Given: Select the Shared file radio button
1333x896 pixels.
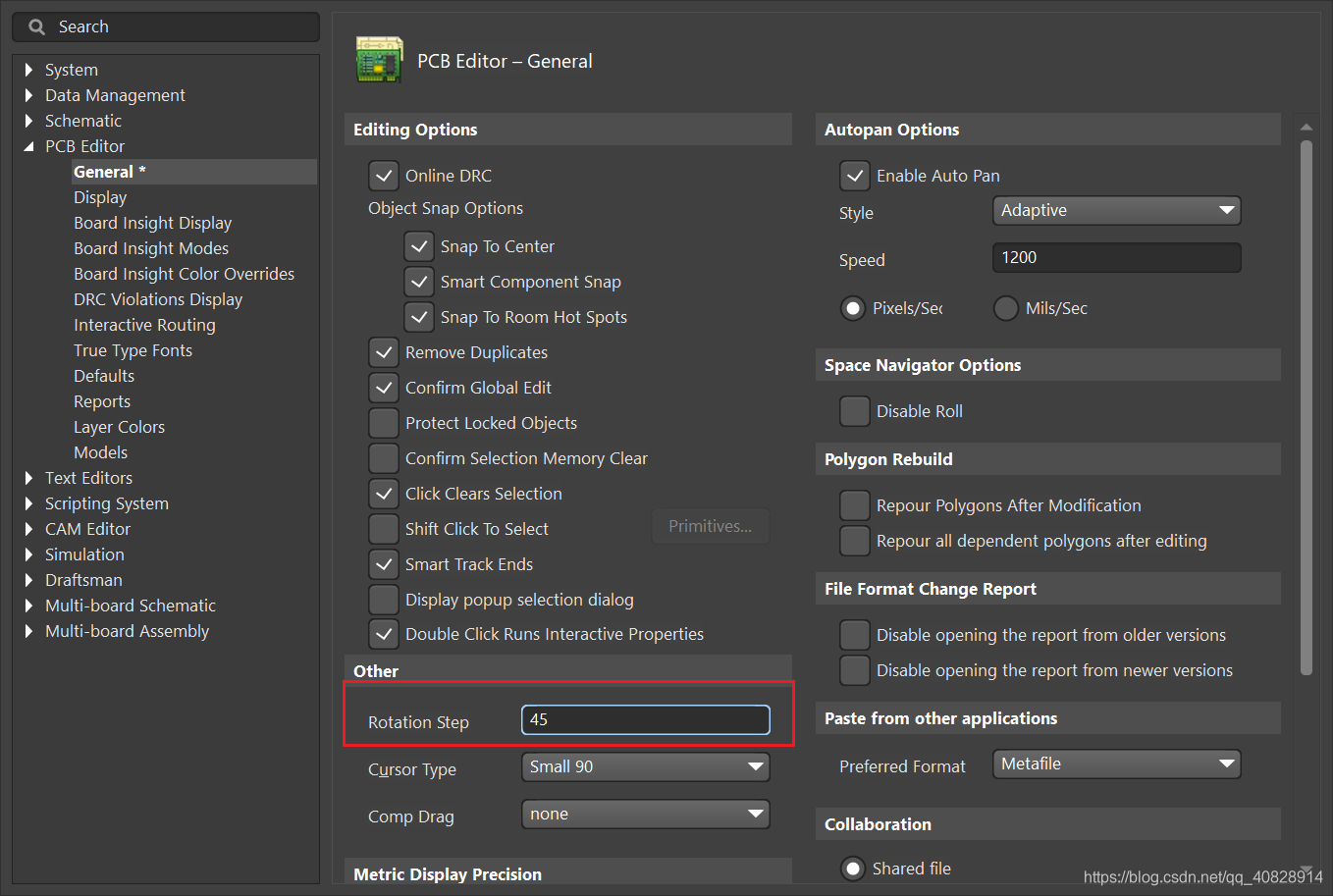Looking at the screenshot, I should tap(854, 869).
